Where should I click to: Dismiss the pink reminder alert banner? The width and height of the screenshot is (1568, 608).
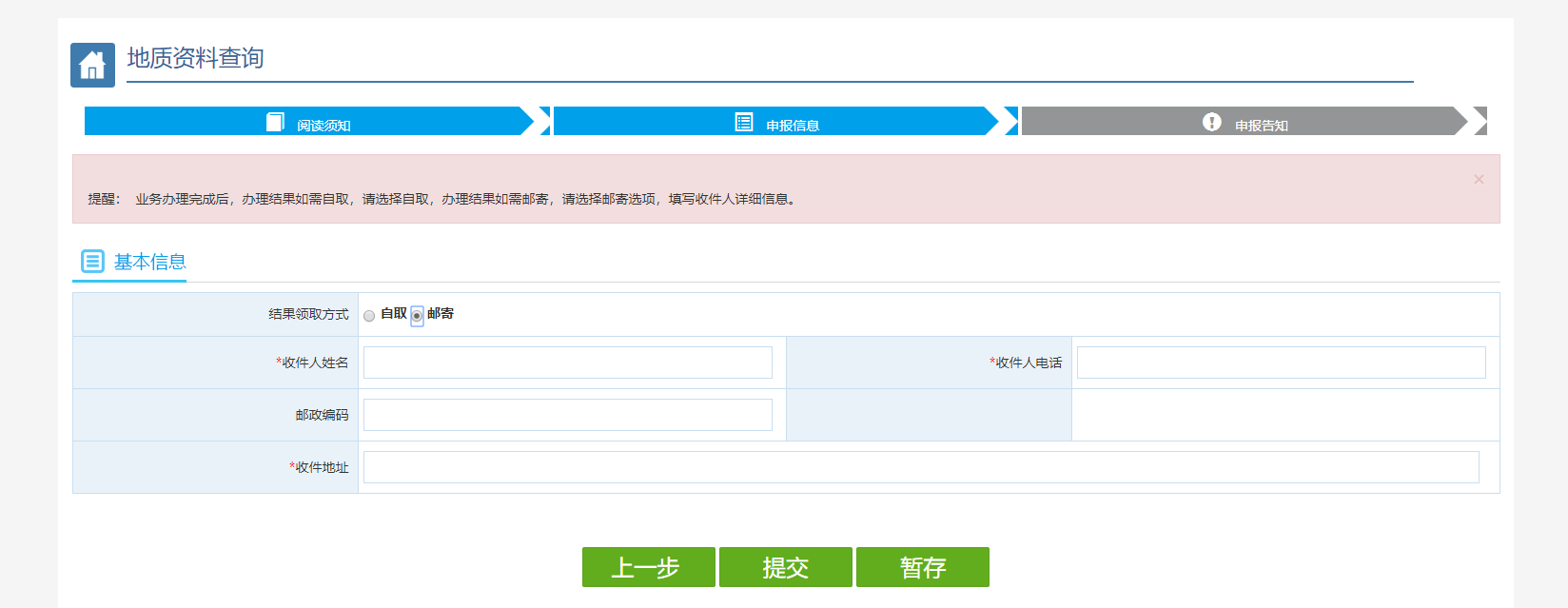click(1479, 179)
